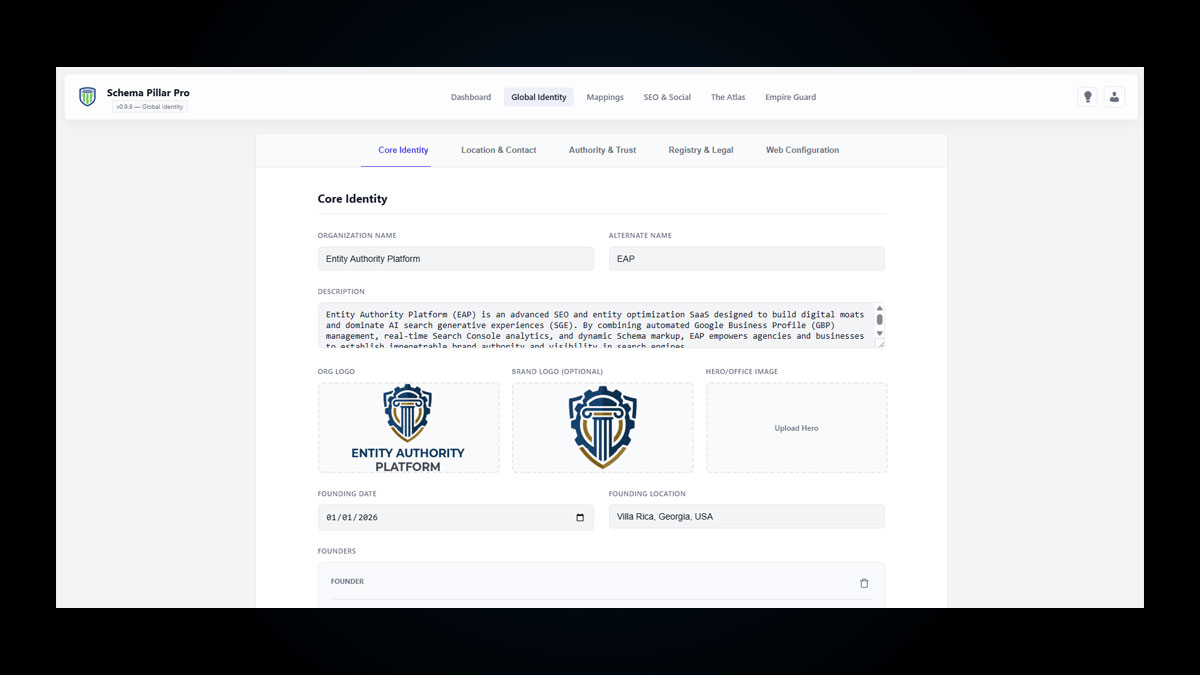Viewport: 1200px width, 675px height.
Task: Click the Org Logo image thumbnail
Action: tap(408, 428)
